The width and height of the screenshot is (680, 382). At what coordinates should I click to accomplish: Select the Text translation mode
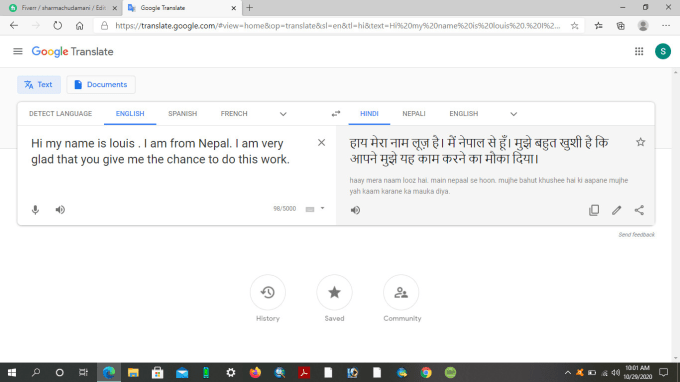[x=39, y=85]
